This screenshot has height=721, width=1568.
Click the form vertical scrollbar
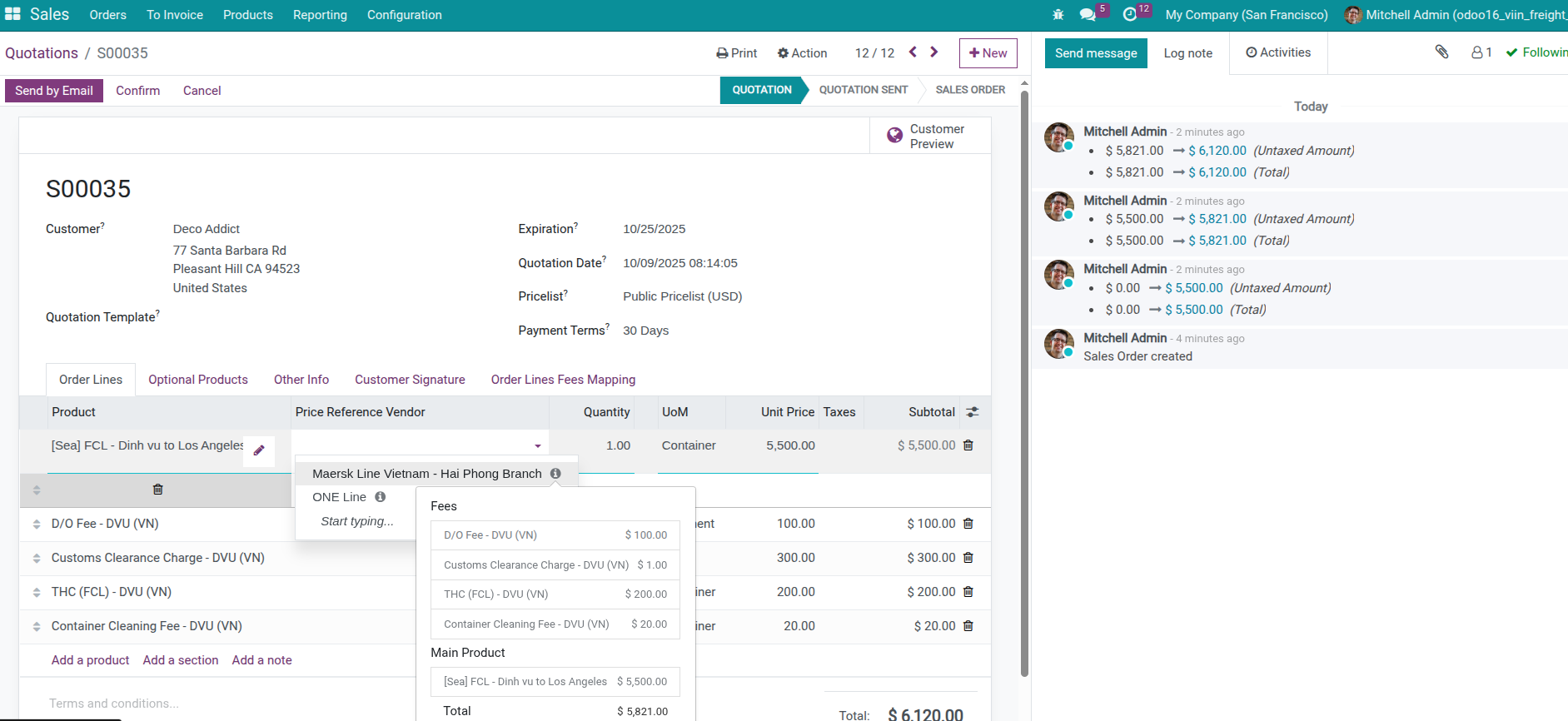point(1024,383)
